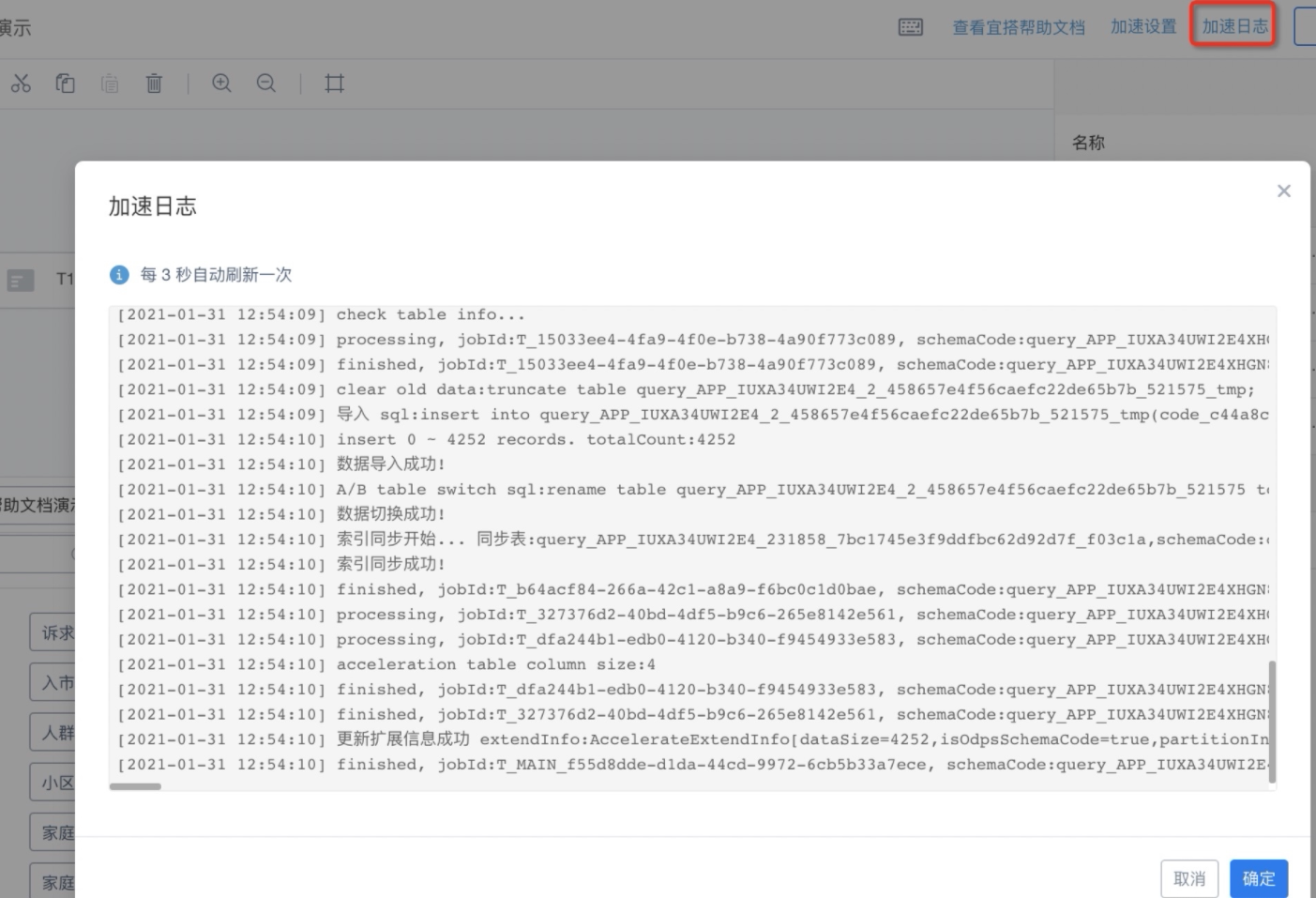Select the 诉求 item in left panel

53,632
